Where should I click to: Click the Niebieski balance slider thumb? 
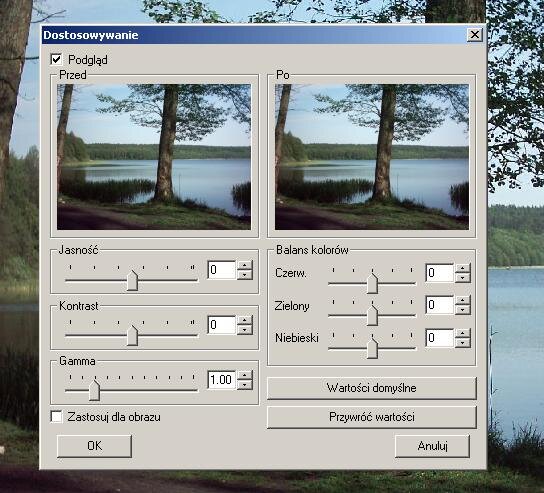pos(372,349)
